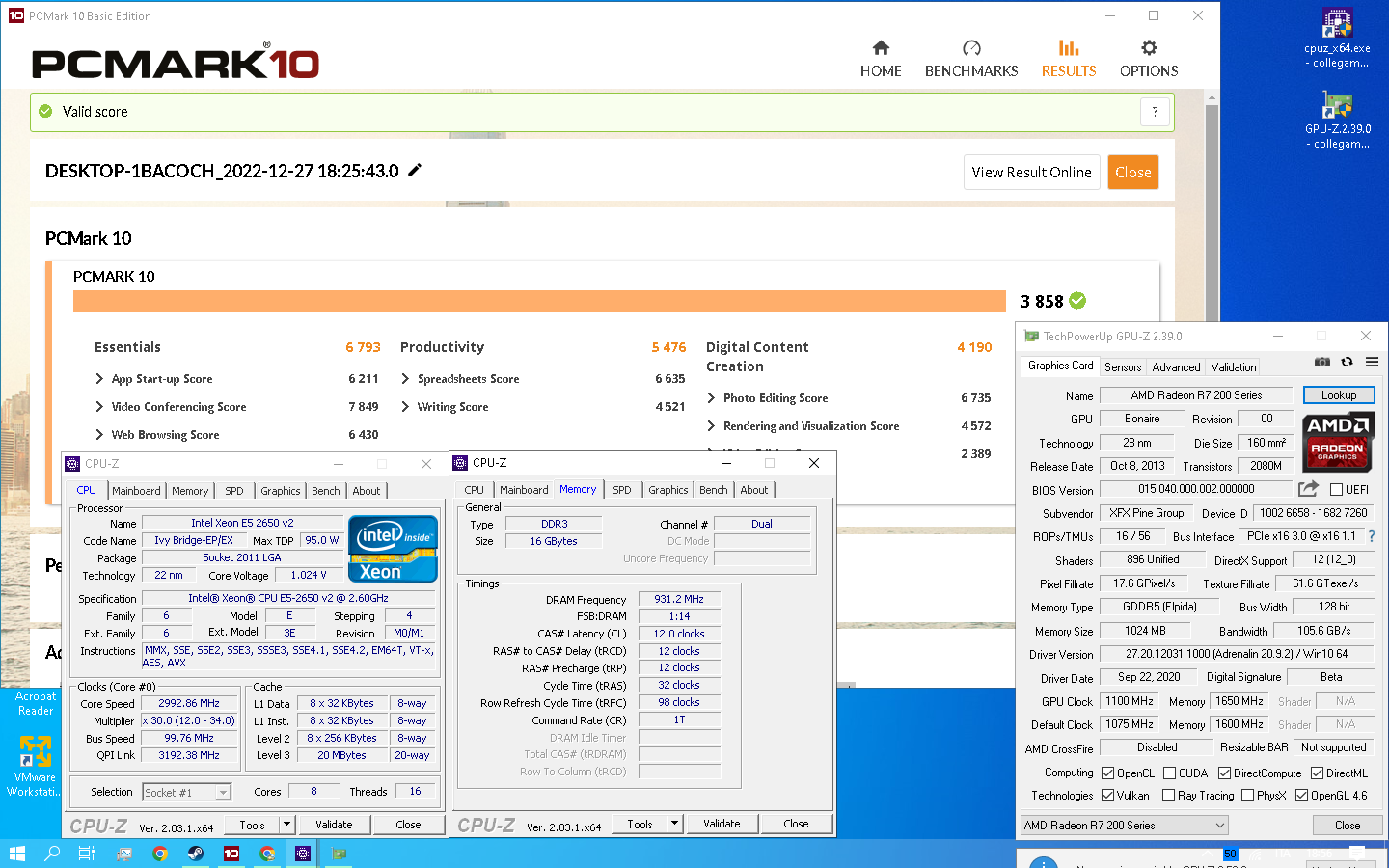1389x868 pixels.
Task: Click pencil icon to rename the result
Action: pos(415,170)
